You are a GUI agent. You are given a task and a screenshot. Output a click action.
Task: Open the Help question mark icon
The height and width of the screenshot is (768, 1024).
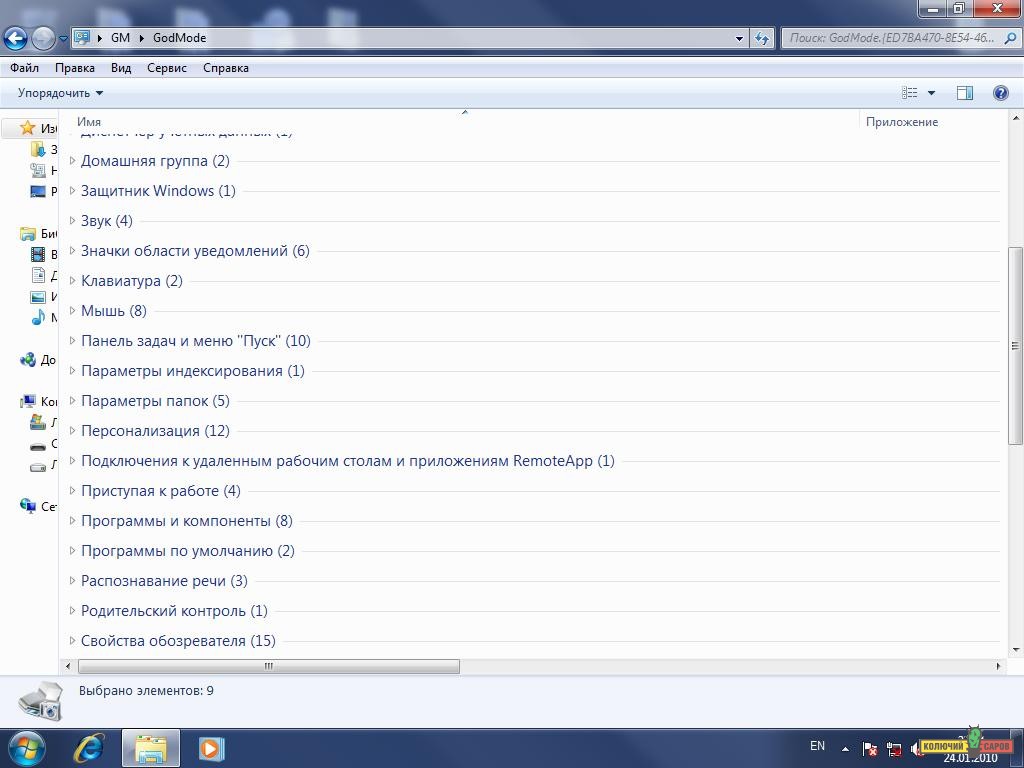point(1000,93)
